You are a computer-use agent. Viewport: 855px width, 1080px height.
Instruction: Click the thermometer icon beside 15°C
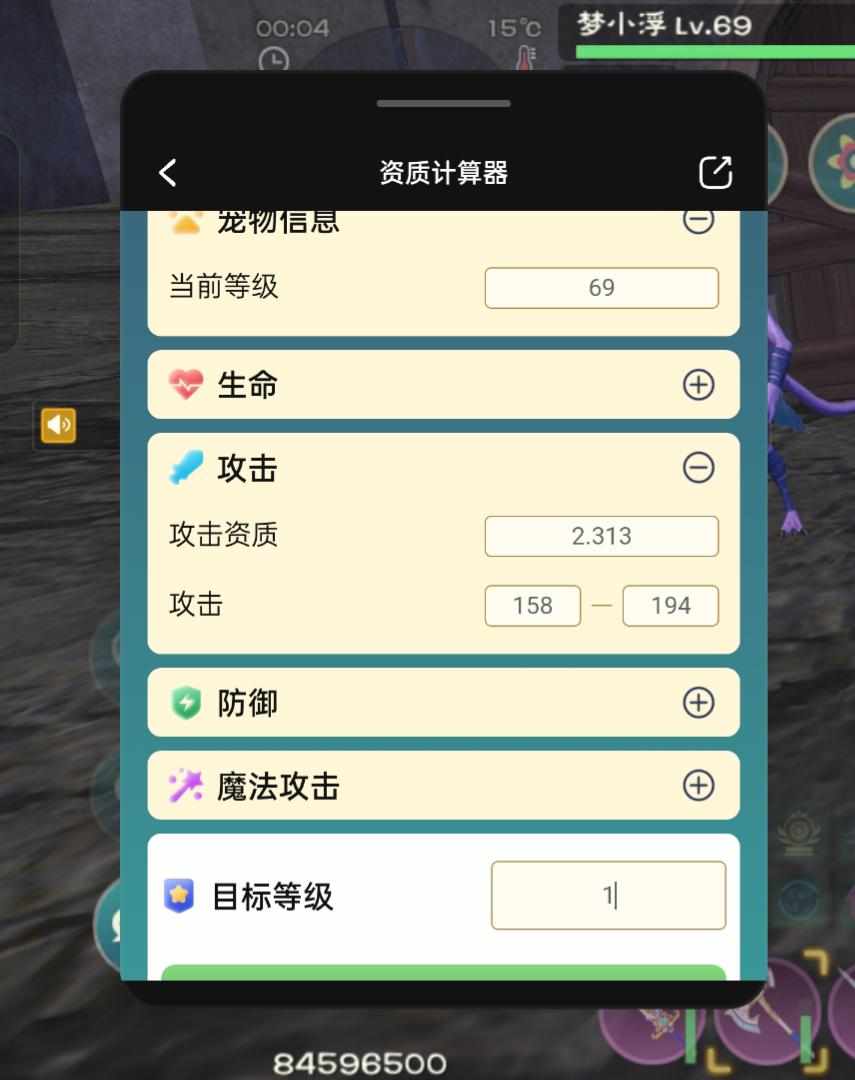tap(526, 58)
